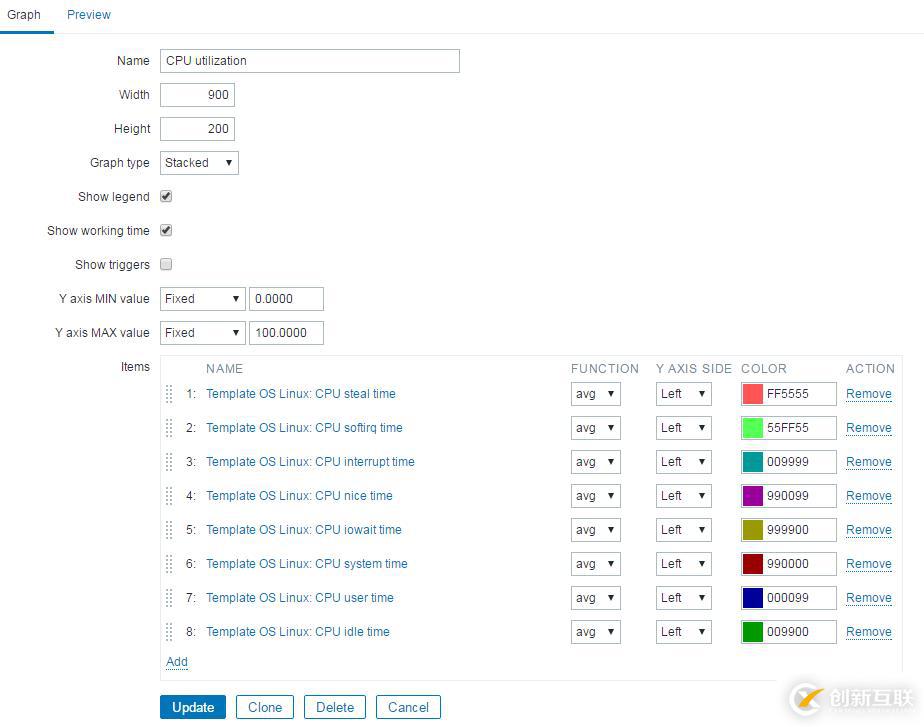This screenshot has width=924, height=727.
Task: Open the function dropdown for CPU steal time
Action: click(595, 394)
